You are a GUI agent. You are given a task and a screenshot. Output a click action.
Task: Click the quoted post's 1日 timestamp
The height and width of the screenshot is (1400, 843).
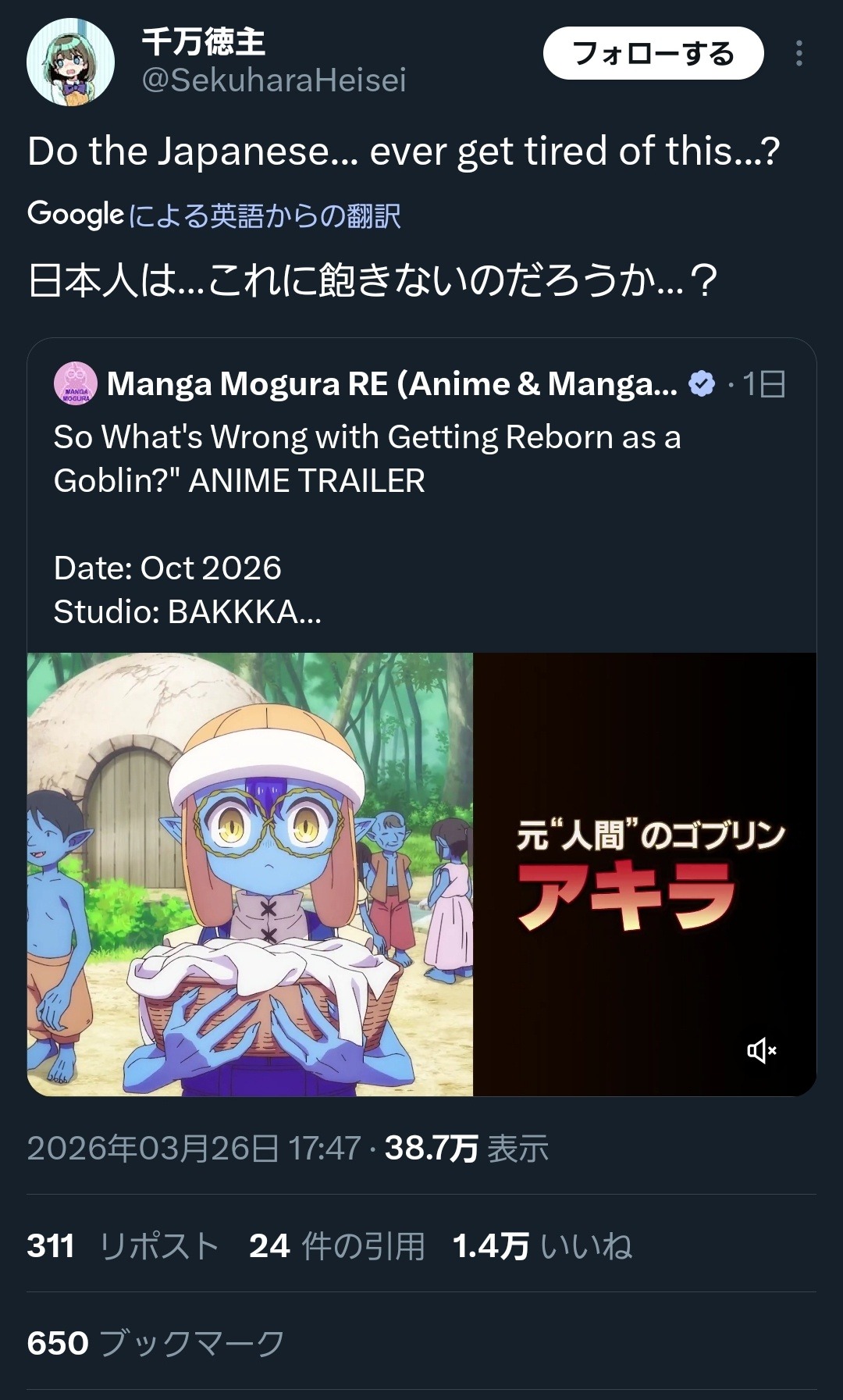pyautogui.click(x=763, y=383)
